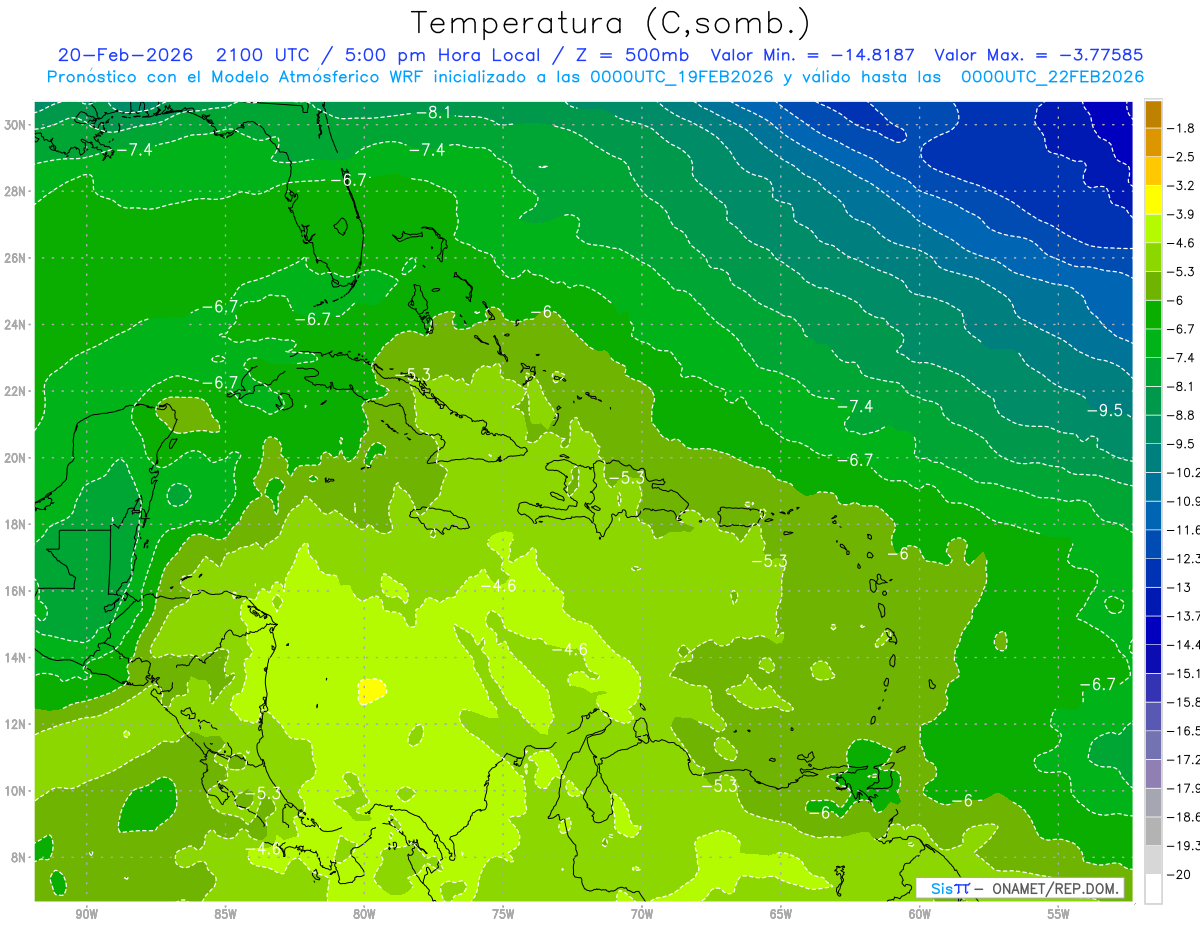Screen dimensions: 1200x927
Task: Click the 'Temperatura (C,somb.)' chart title
Action: click(611, 23)
